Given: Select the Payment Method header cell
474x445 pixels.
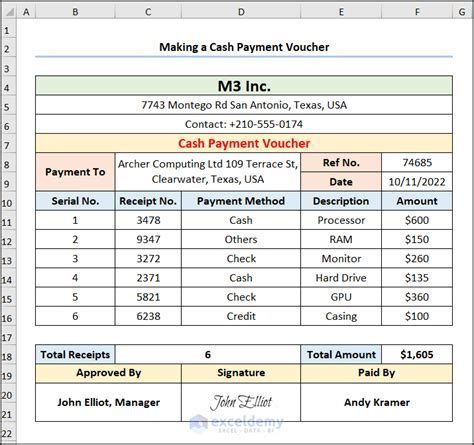Looking at the screenshot, I should point(241,201).
